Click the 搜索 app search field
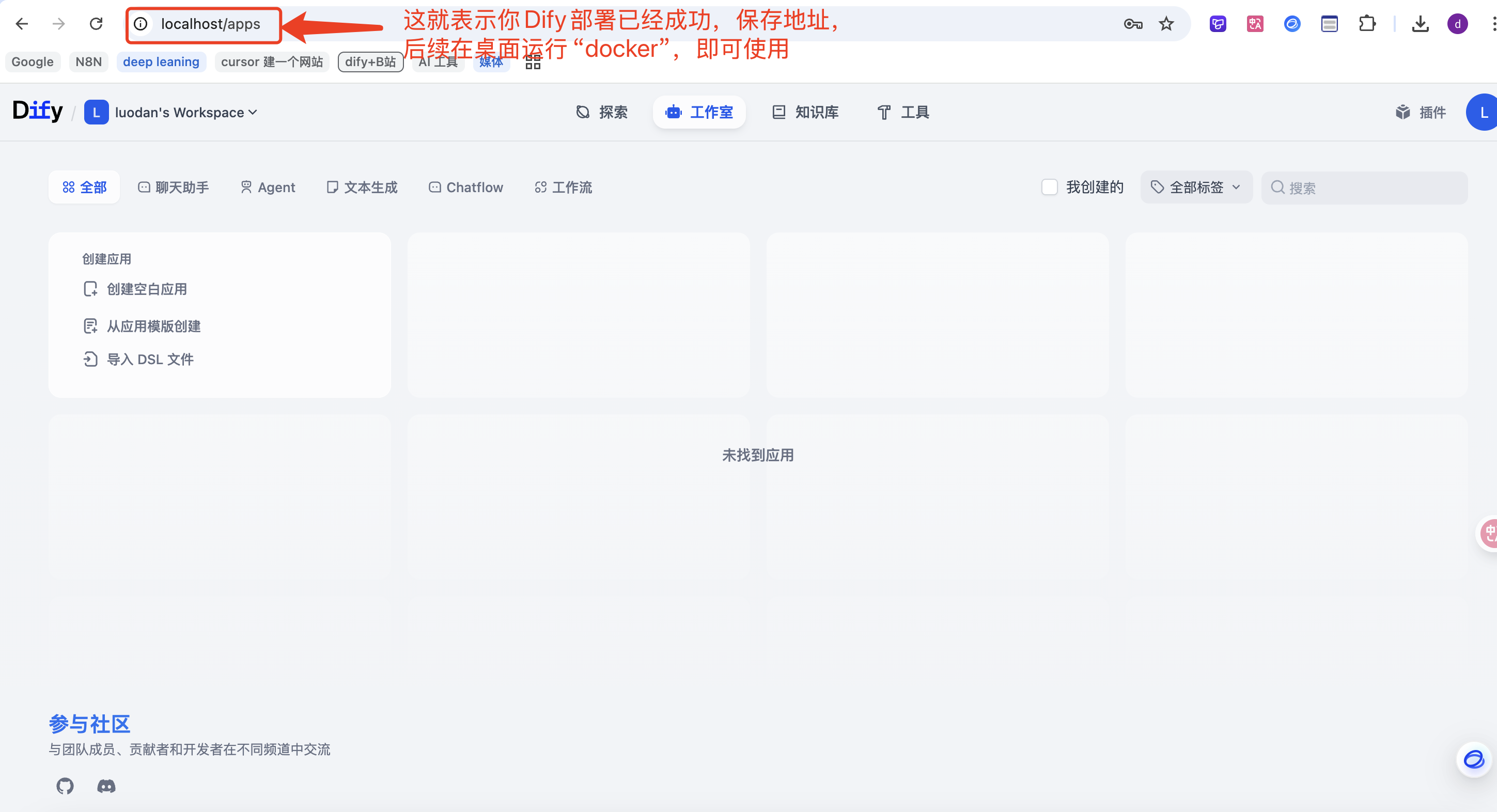The height and width of the screenshot is (812, 1497). click(x=1364, y=187)
